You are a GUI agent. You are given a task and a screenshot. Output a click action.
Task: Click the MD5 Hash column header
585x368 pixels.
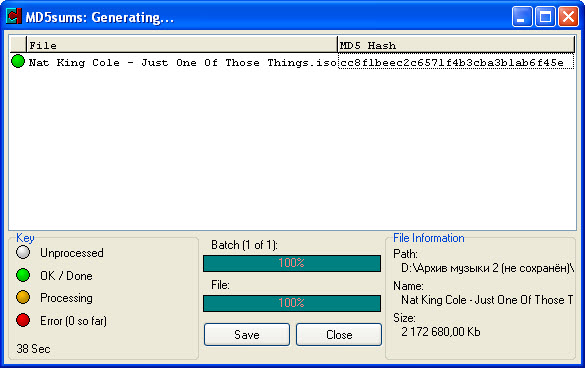pos(456,45)
